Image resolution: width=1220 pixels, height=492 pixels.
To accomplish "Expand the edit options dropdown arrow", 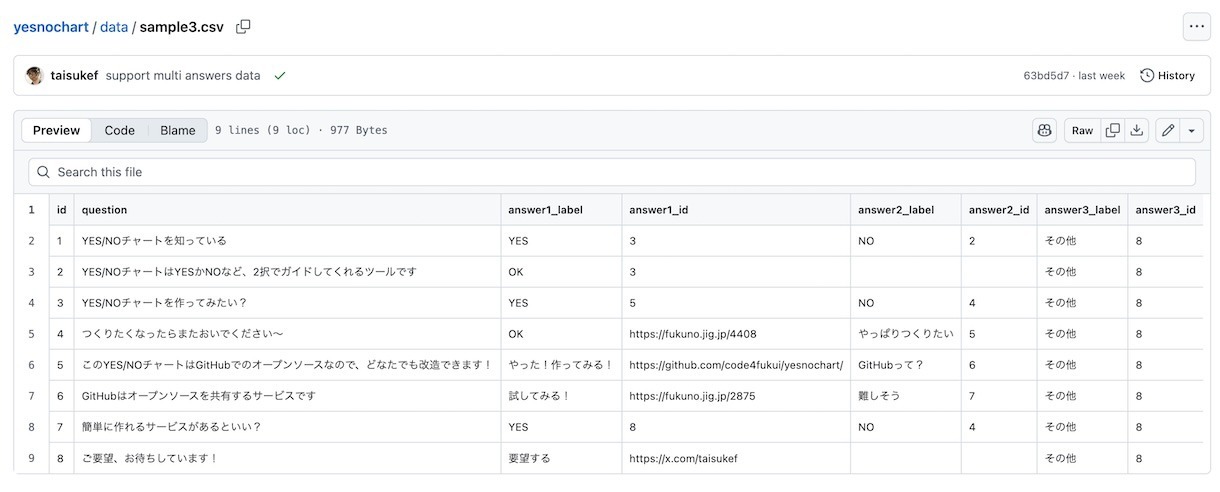I will point(1191,131).
